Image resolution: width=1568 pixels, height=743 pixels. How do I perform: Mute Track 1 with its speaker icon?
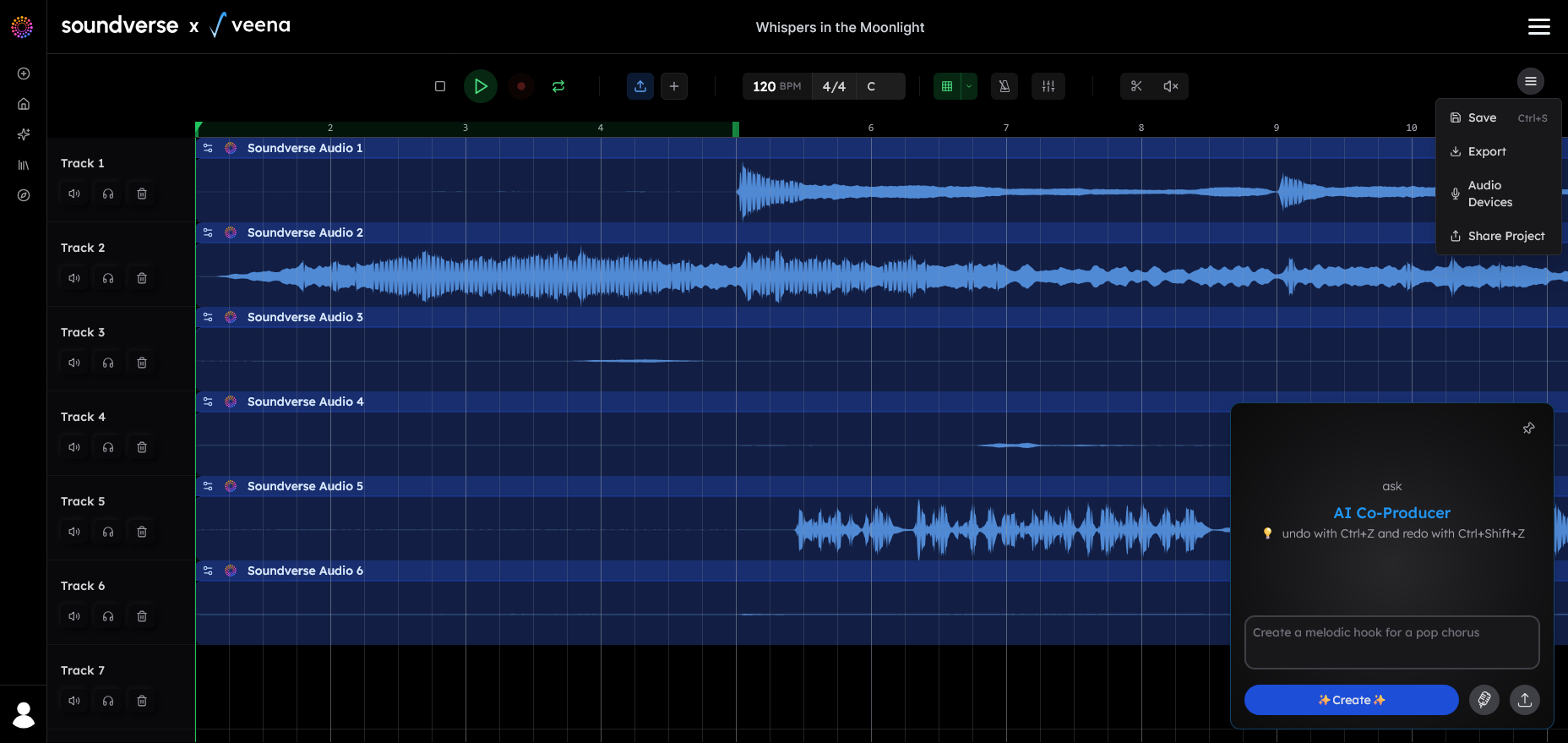pos(74,194)
